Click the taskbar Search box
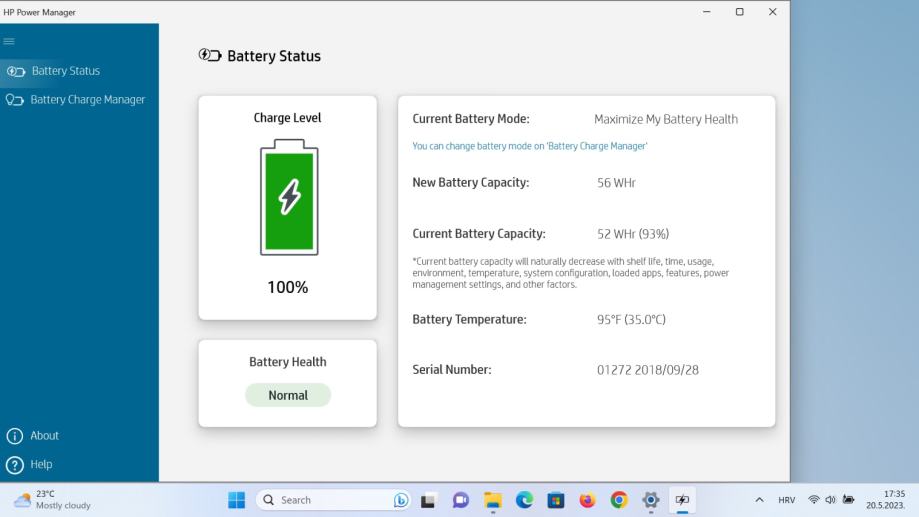This screenshot has width=919, height=517. coord(332,500)
